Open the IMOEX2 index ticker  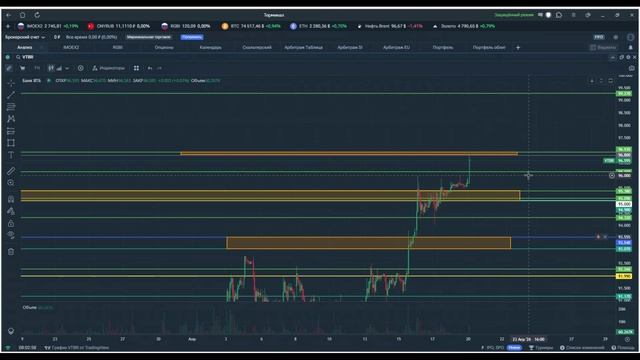click(48, 26)
